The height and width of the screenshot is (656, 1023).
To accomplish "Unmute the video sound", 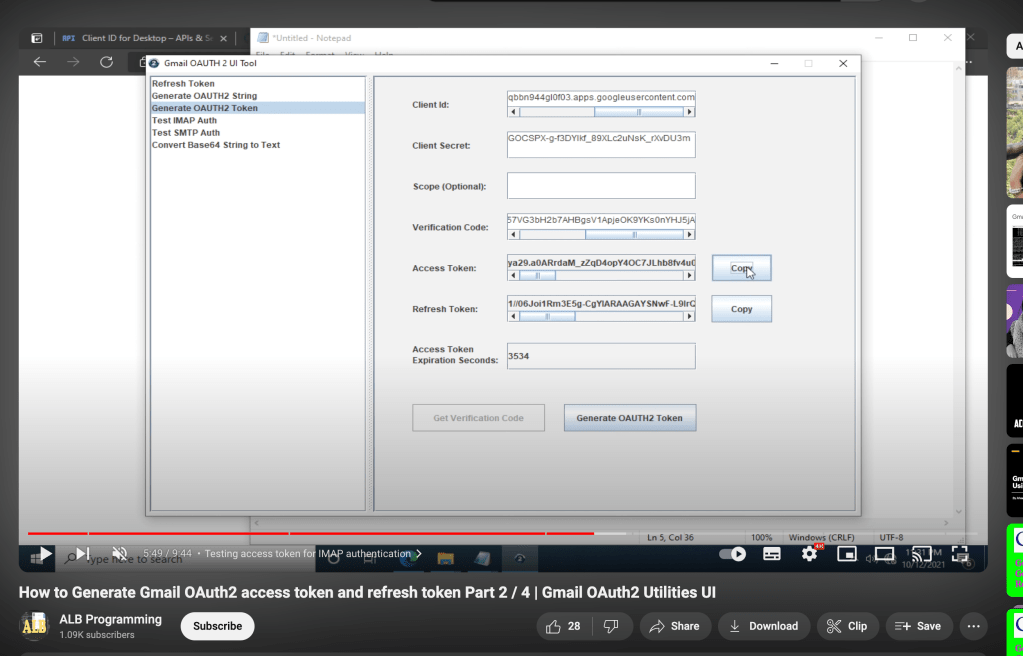I will pyautogui.click(x=119, y=554).
